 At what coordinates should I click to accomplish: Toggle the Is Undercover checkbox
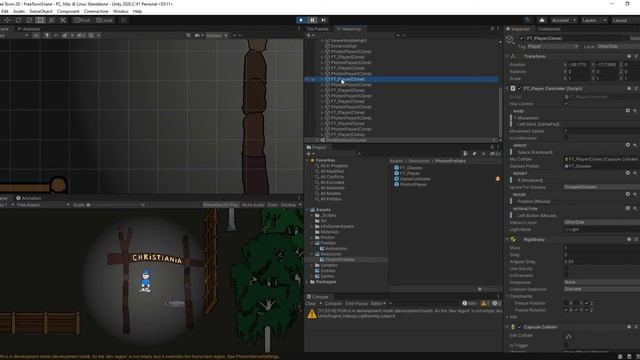pyautogui.click(x=566, y=138)
